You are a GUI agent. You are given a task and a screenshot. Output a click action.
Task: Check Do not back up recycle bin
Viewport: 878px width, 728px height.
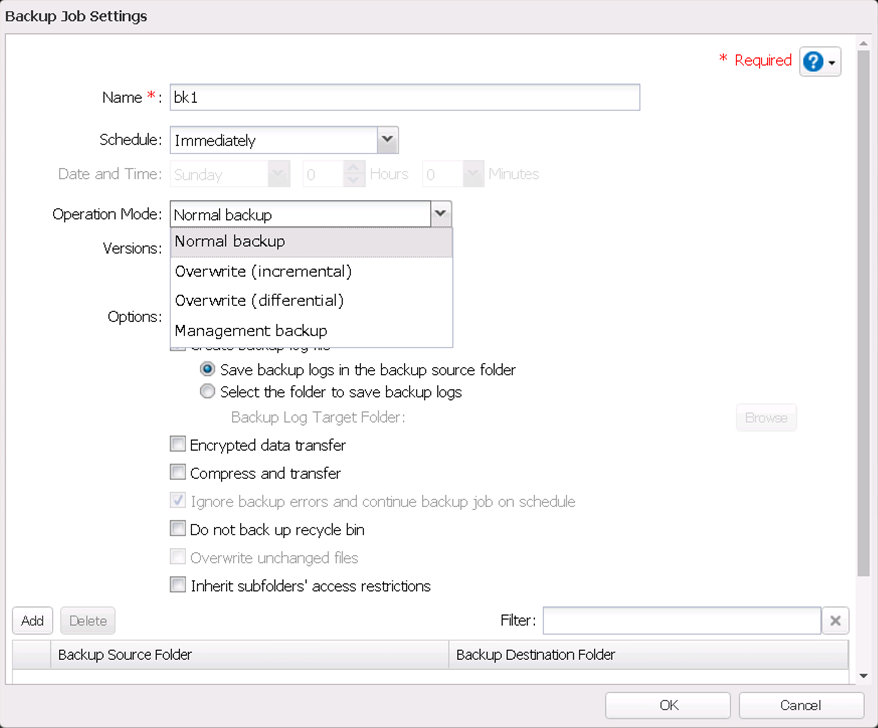point(178,529)
